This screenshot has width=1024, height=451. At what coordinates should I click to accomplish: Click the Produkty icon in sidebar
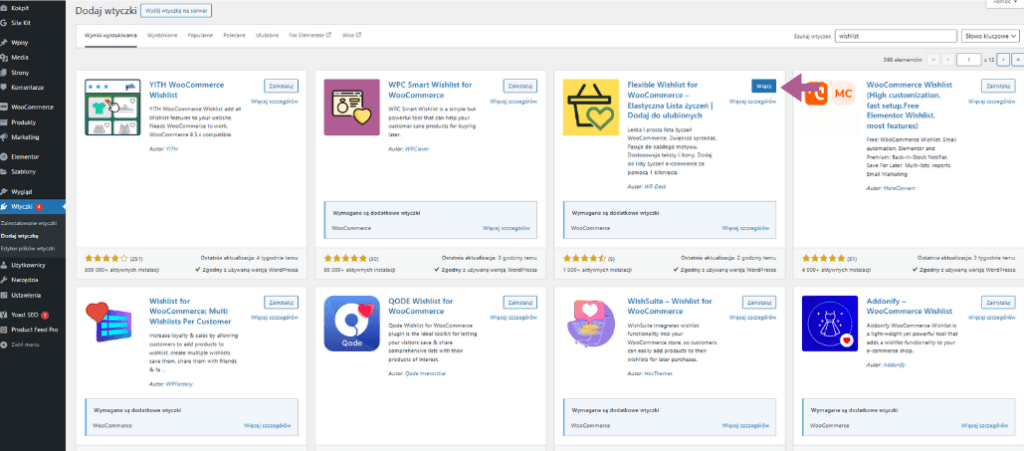coord(5,122)
